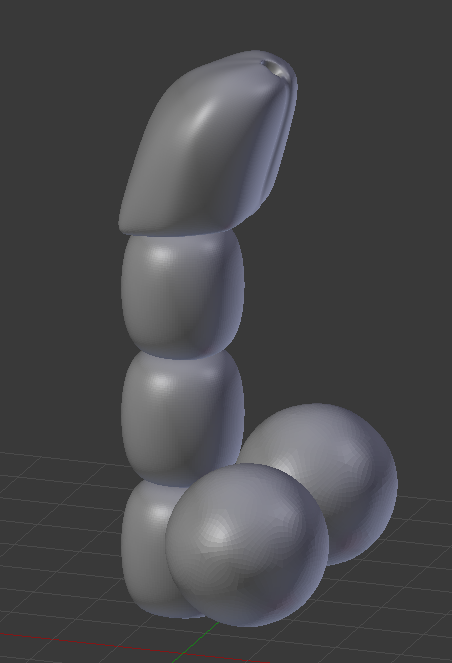Select the second rounded segment from the top
Screen dimensions: 452x663
point(183,294)
